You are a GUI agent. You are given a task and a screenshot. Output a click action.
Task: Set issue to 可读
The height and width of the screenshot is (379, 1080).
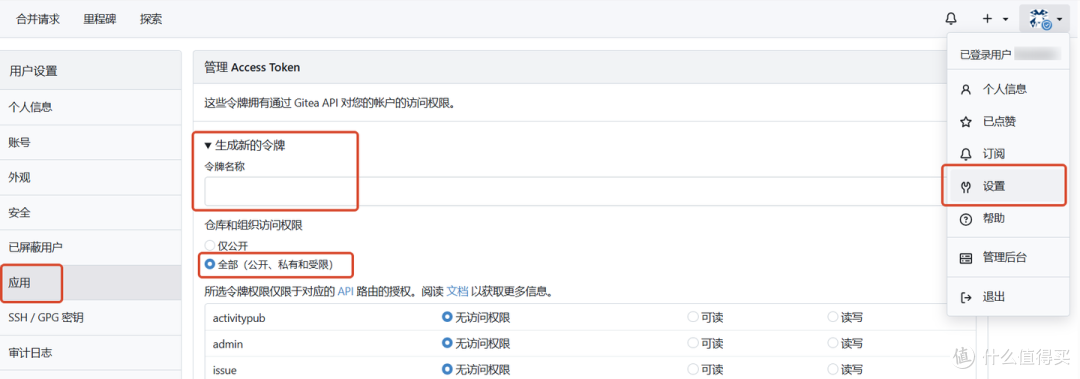coord(692,369)
